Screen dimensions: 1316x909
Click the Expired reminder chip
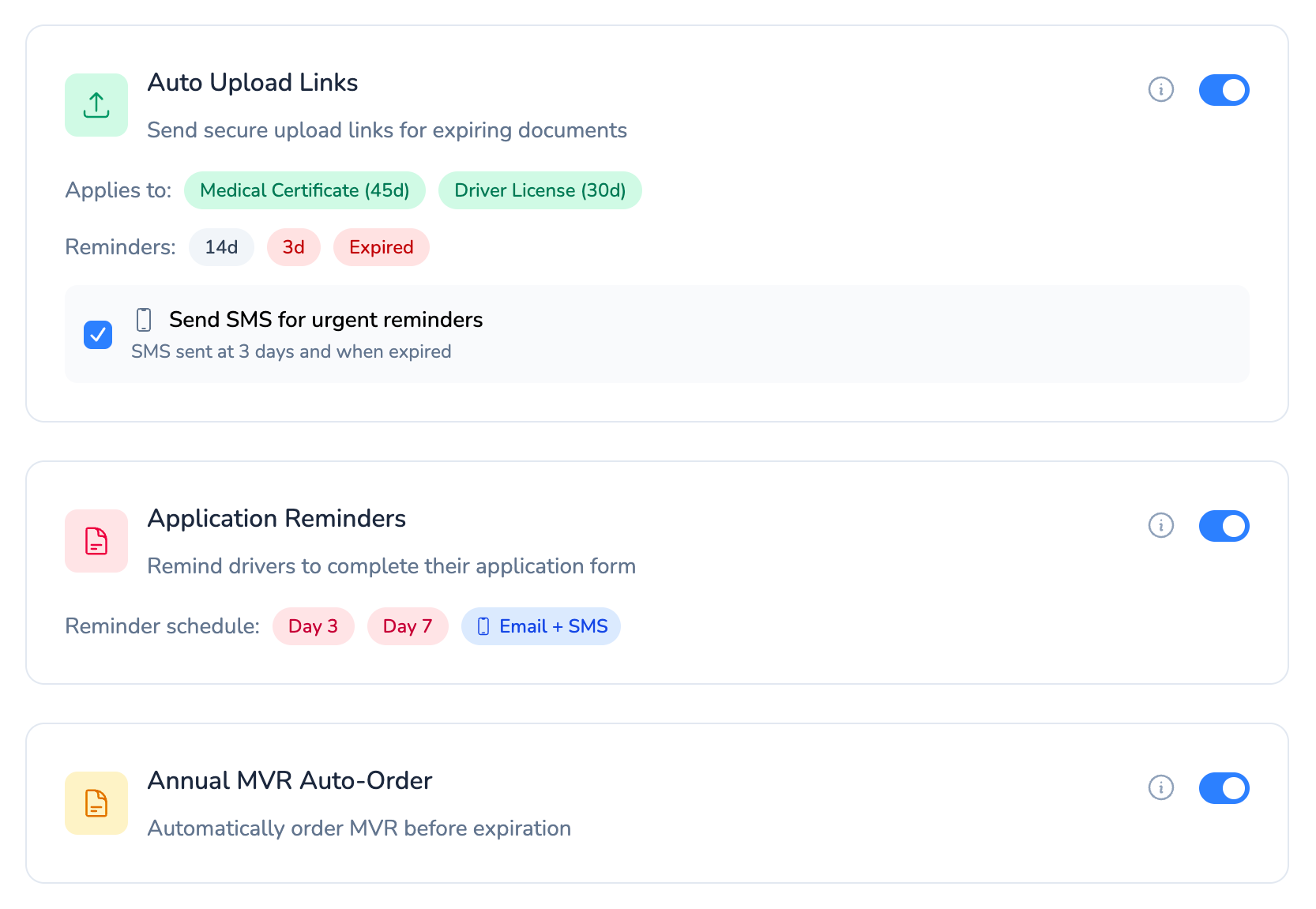(x=381, y=247)
